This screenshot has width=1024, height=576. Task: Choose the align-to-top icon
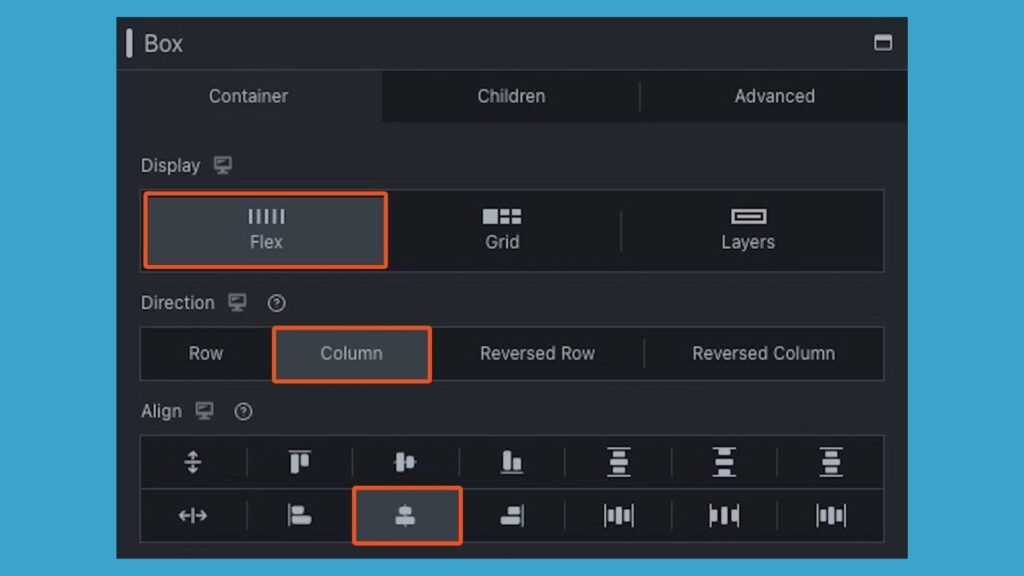point(299,462)
